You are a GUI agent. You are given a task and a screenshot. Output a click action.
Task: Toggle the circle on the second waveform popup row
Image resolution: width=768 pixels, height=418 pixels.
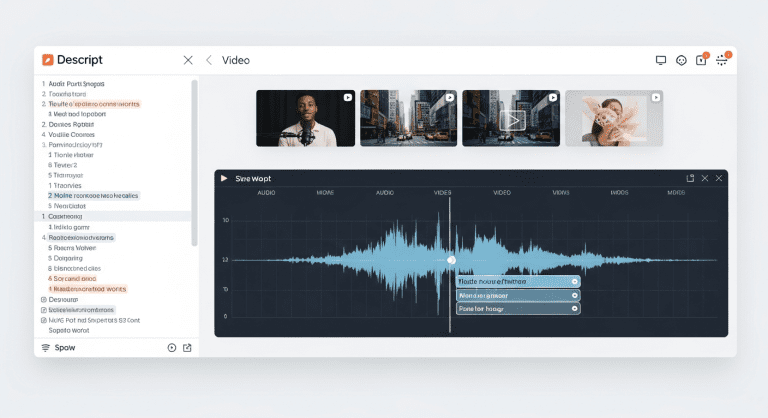[574, 296]
